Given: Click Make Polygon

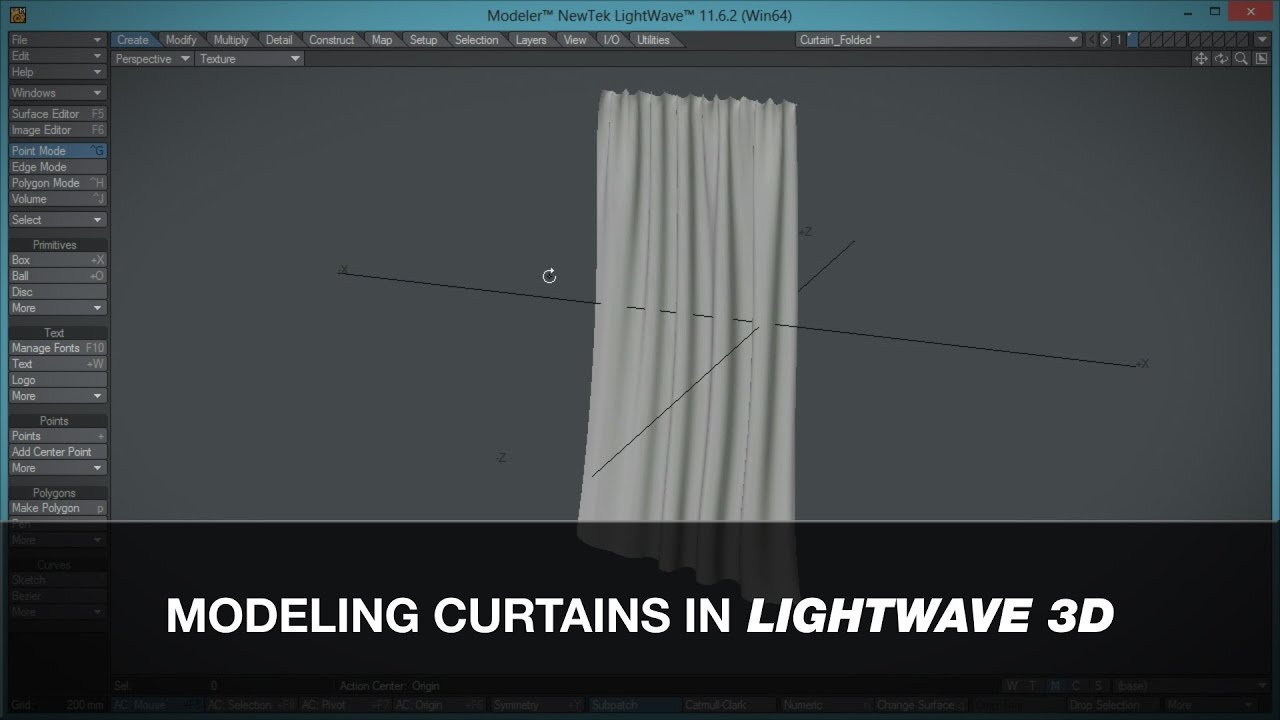Looking at the screenshot, I should coord(57,508).
